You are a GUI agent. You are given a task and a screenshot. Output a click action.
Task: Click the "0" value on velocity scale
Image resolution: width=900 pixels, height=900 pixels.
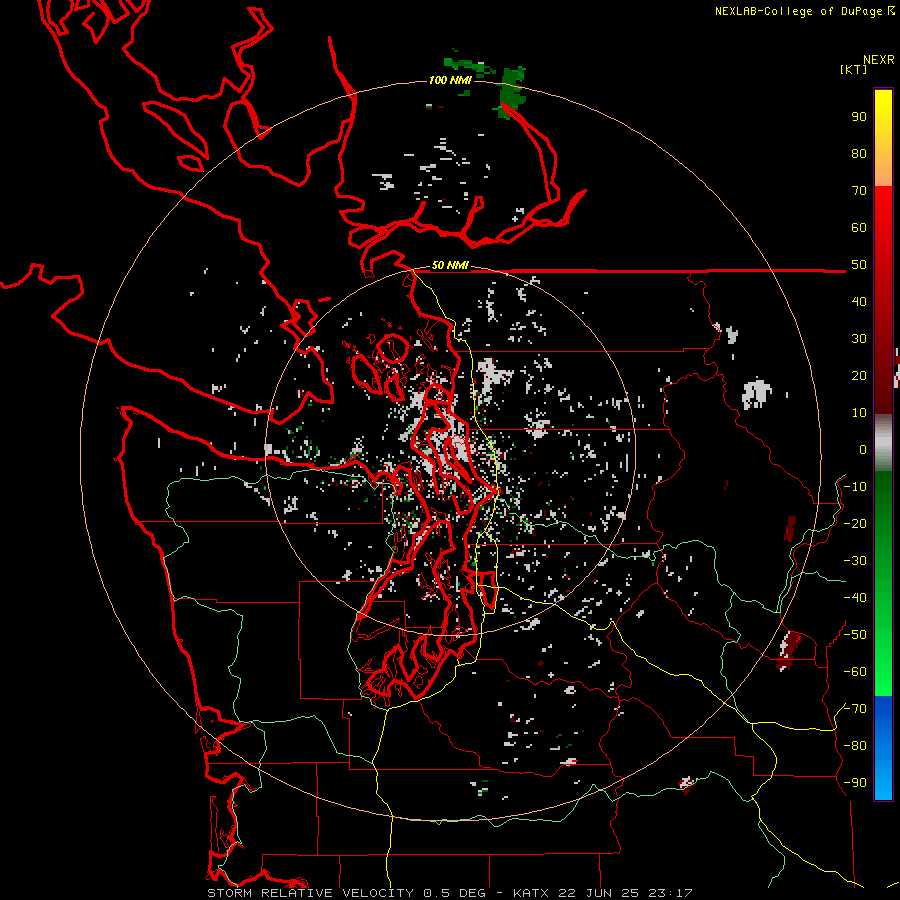(x=863, y=449)
